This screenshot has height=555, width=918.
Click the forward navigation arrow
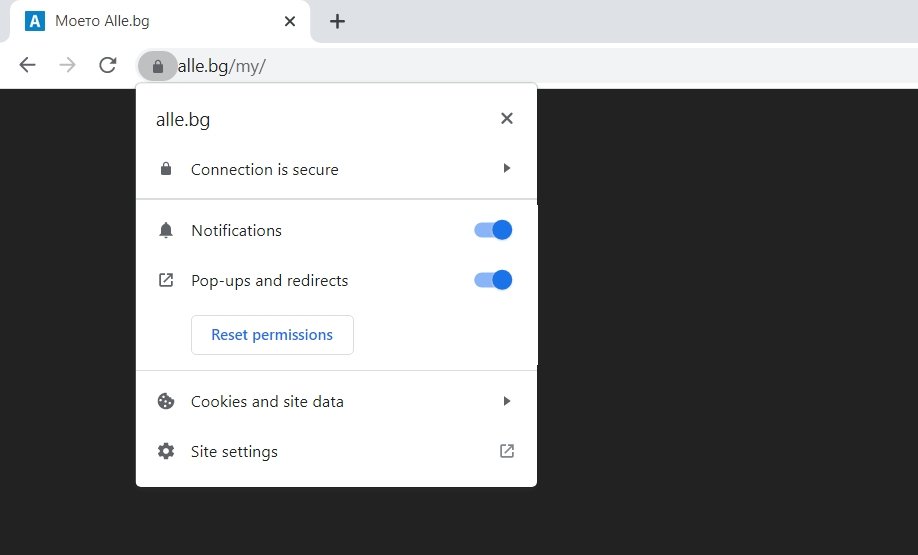point(67,65)
